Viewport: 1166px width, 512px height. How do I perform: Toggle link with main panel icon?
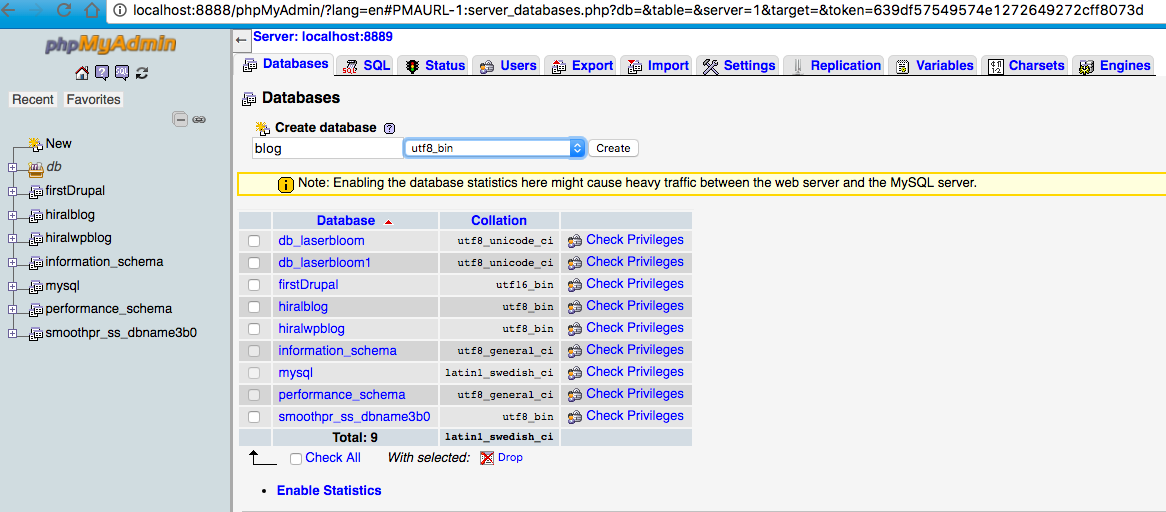tap(199, 119)
